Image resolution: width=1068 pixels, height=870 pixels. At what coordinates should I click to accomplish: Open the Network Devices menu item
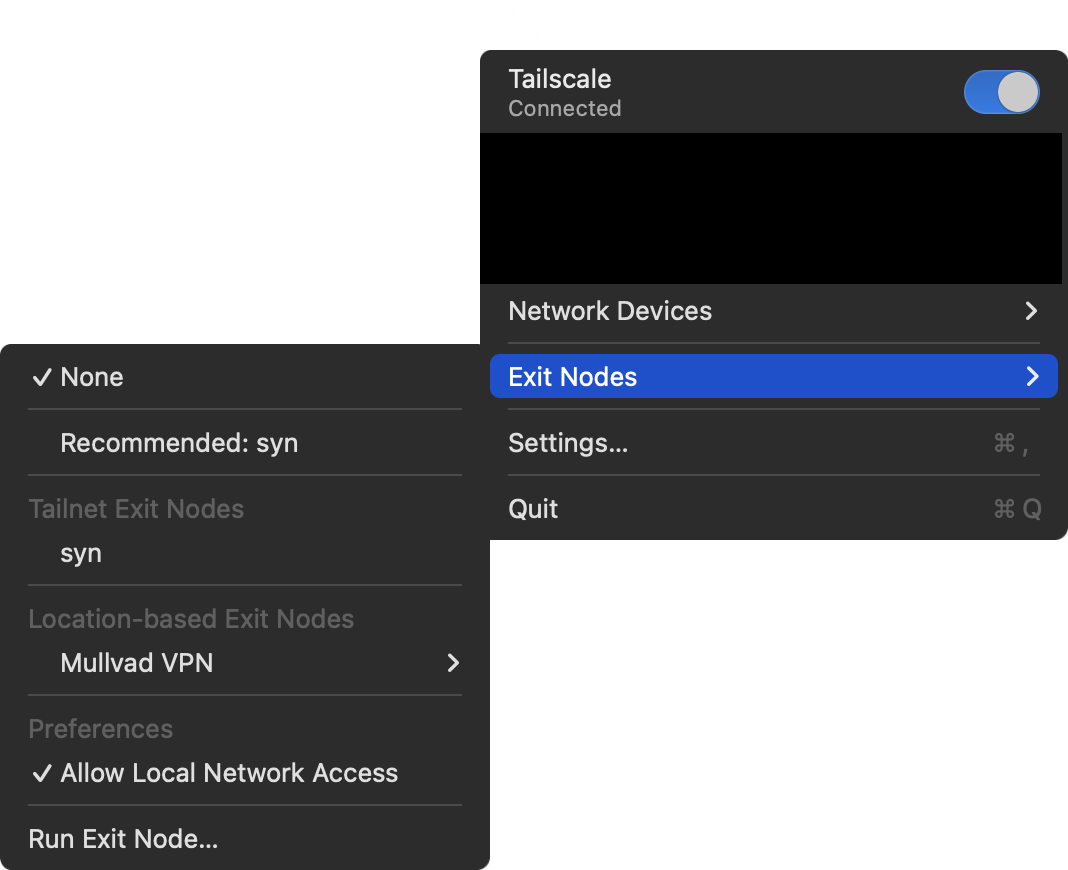[x=610, y=311]
